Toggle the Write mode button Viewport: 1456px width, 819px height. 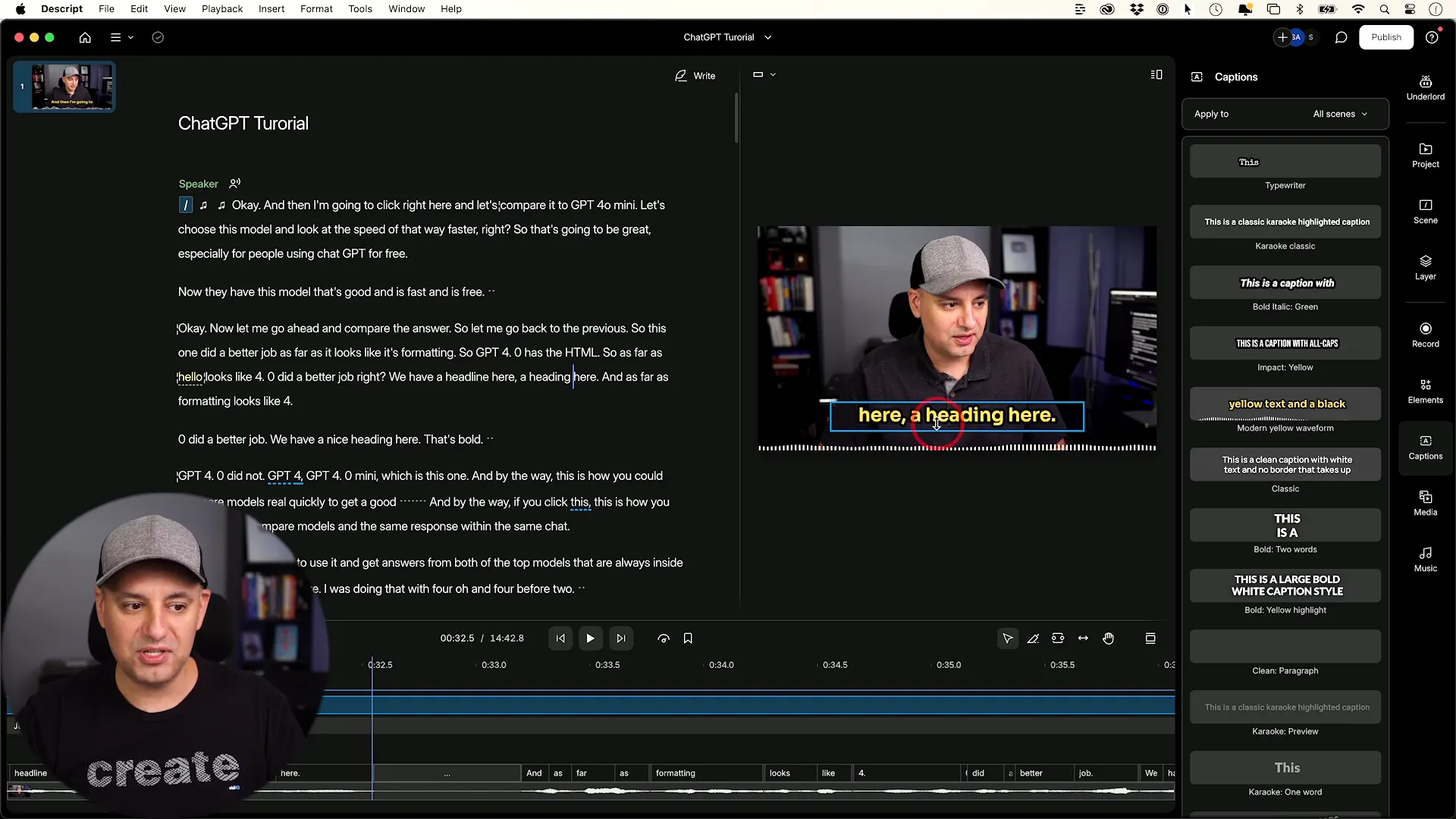tap(695, 76)
